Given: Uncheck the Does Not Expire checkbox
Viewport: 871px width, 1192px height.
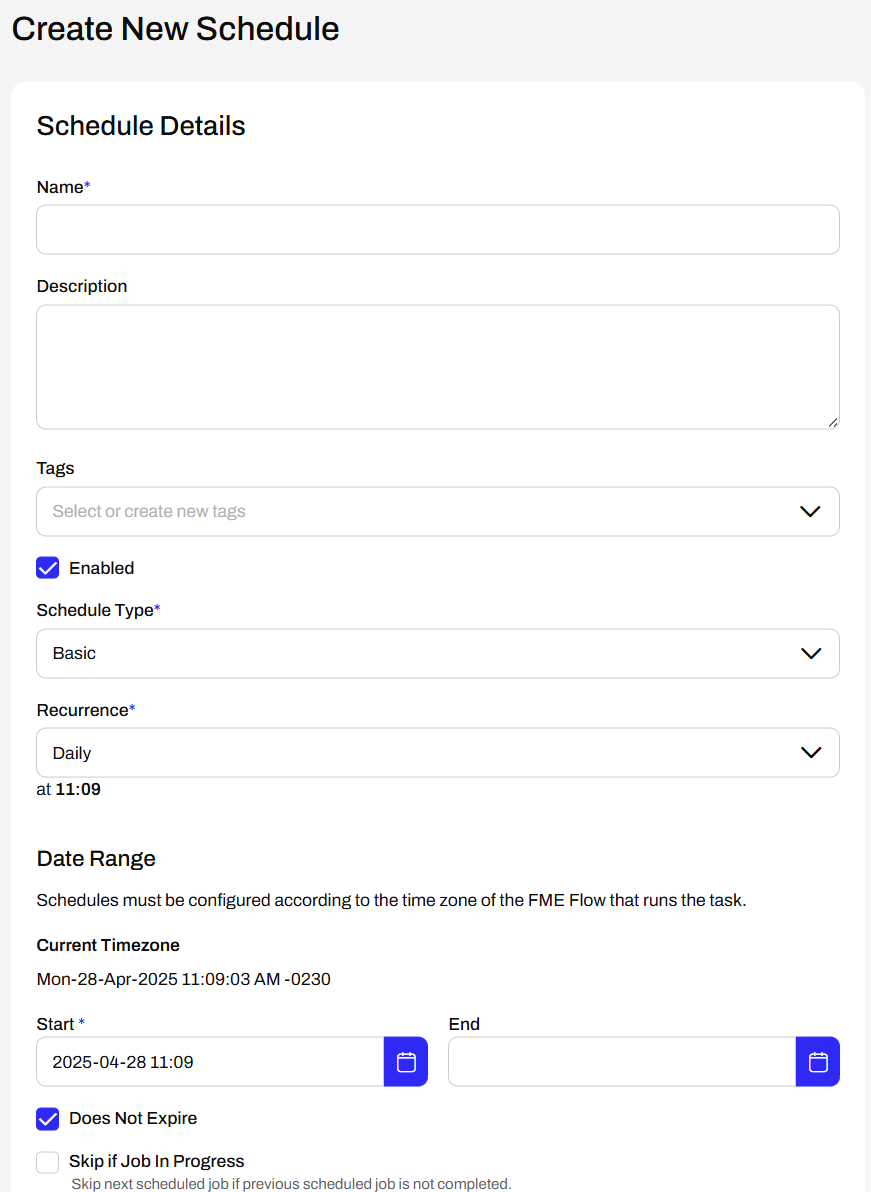Looking at the screenshot, I should tap(48, 1118).
